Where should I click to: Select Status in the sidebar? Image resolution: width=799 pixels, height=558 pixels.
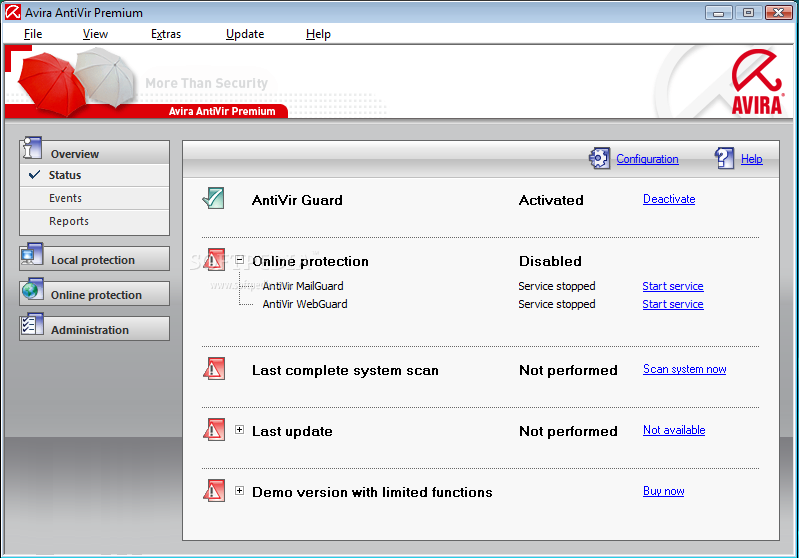tap(94, 175)
